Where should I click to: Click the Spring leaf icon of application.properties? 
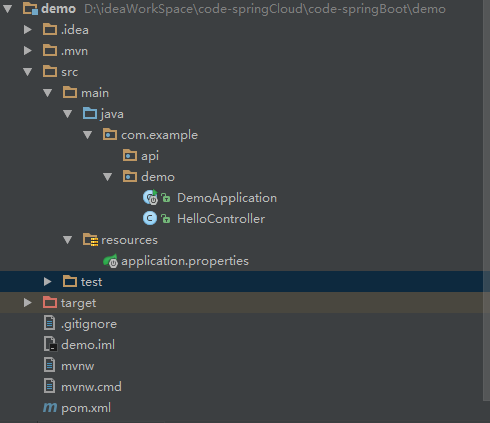110,261
